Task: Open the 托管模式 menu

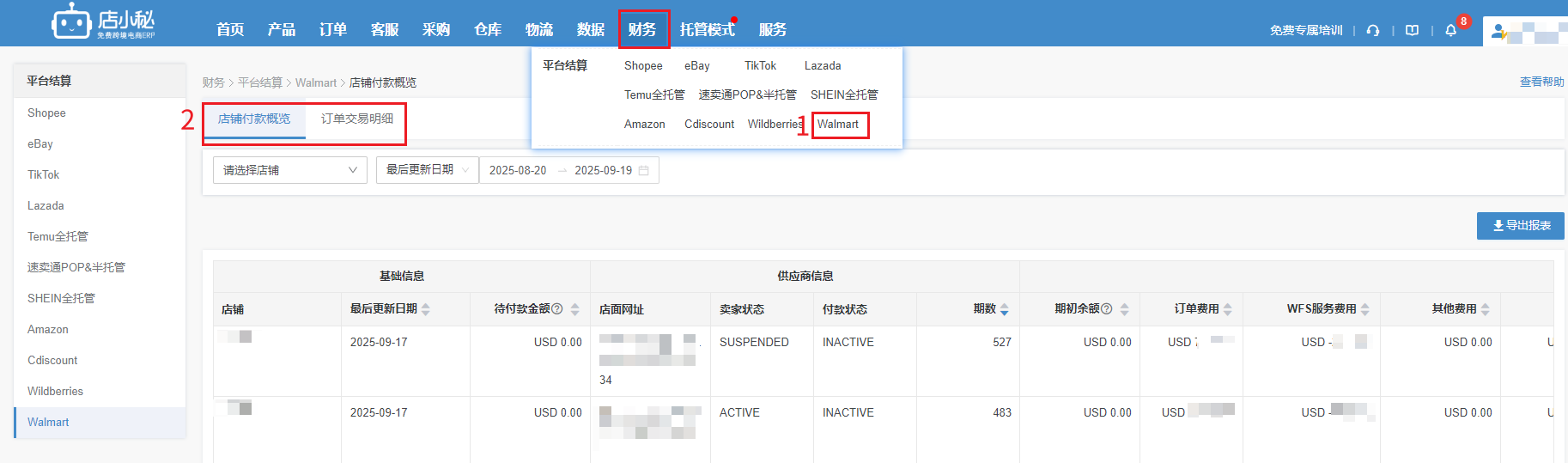Action: (708, 30)
